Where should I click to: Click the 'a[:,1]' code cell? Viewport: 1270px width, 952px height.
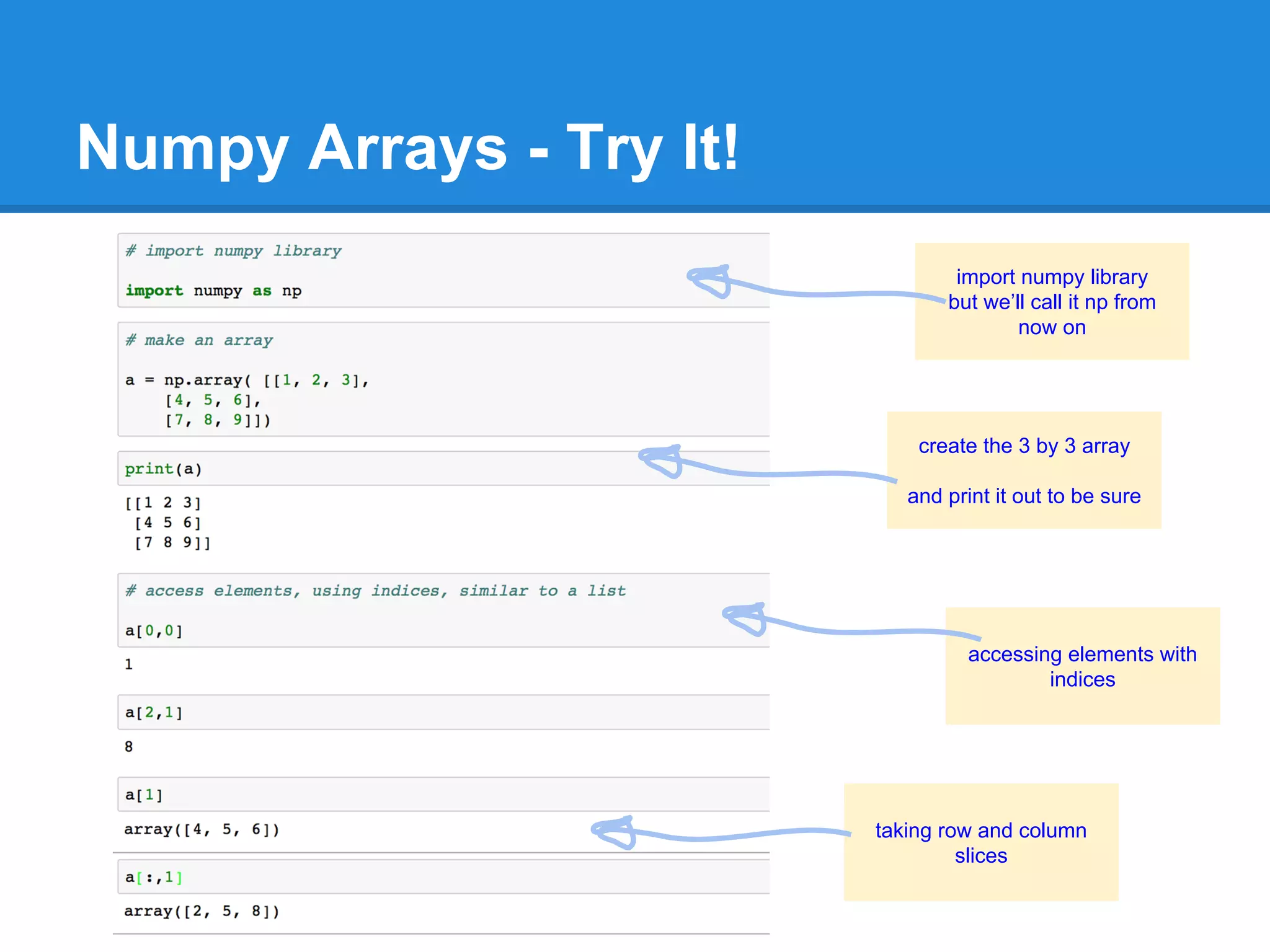coord(443,876)
